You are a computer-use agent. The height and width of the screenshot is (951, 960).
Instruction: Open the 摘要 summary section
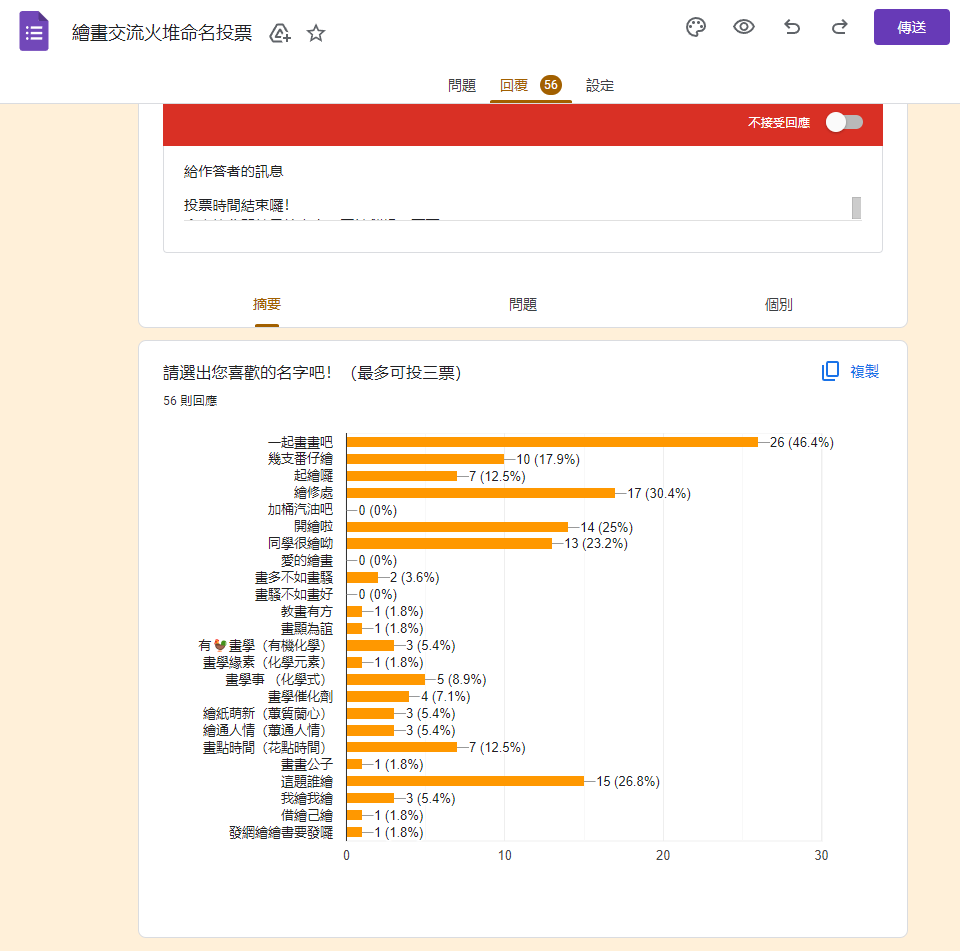point(265,304)
